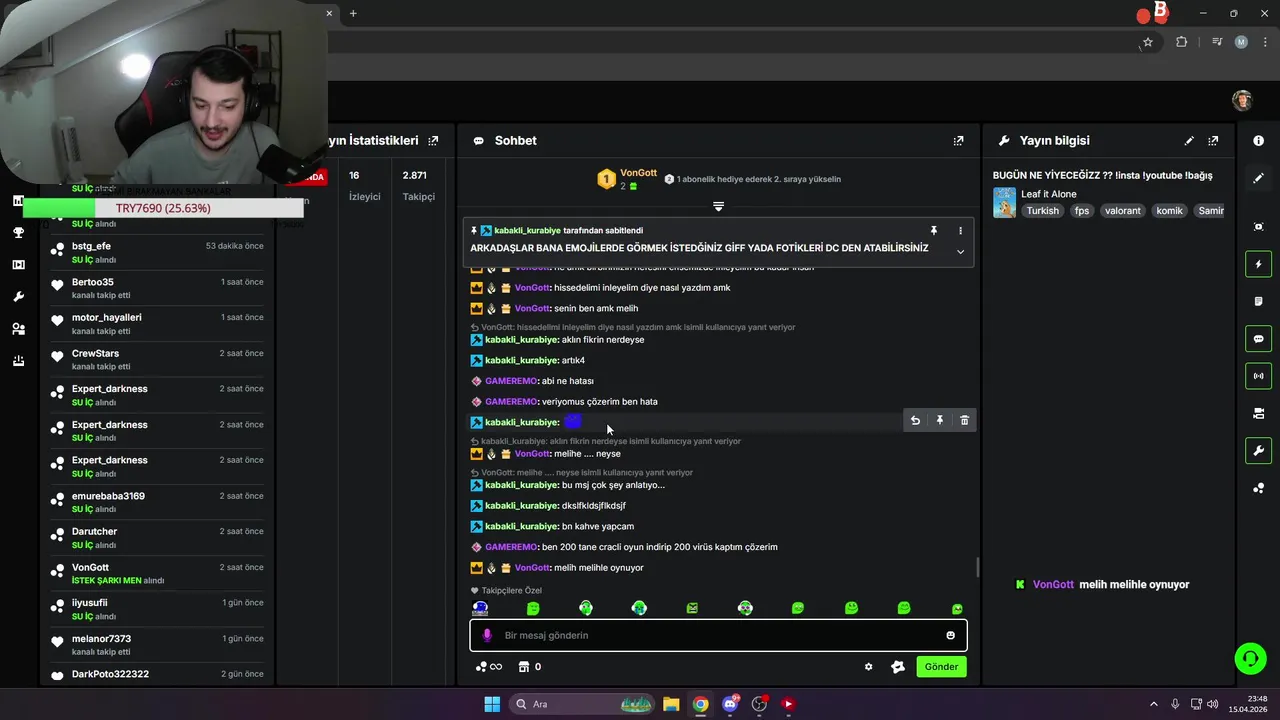
Task: Collapse the gifter leaderboard handle under VonGott
Action: (x=718, y=206)
